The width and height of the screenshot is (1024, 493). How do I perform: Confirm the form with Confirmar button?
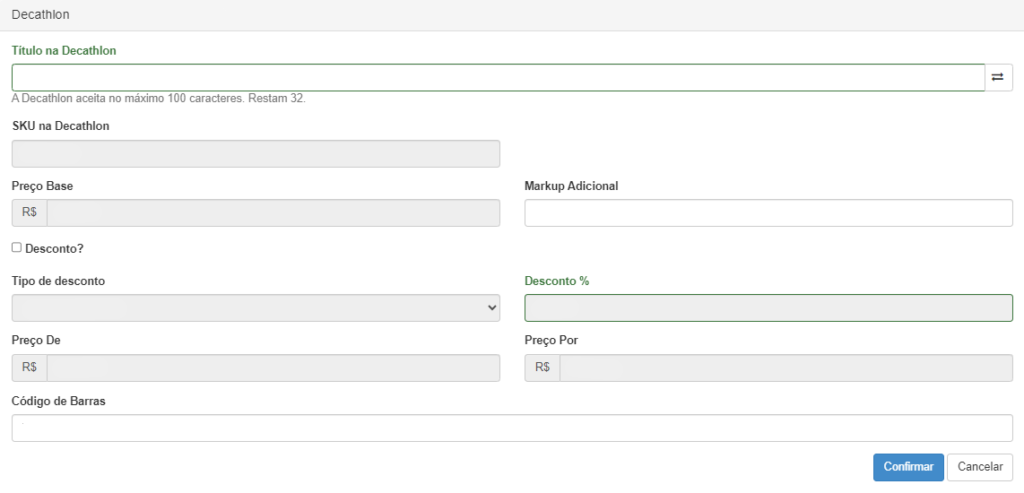(x=908, y=467)
